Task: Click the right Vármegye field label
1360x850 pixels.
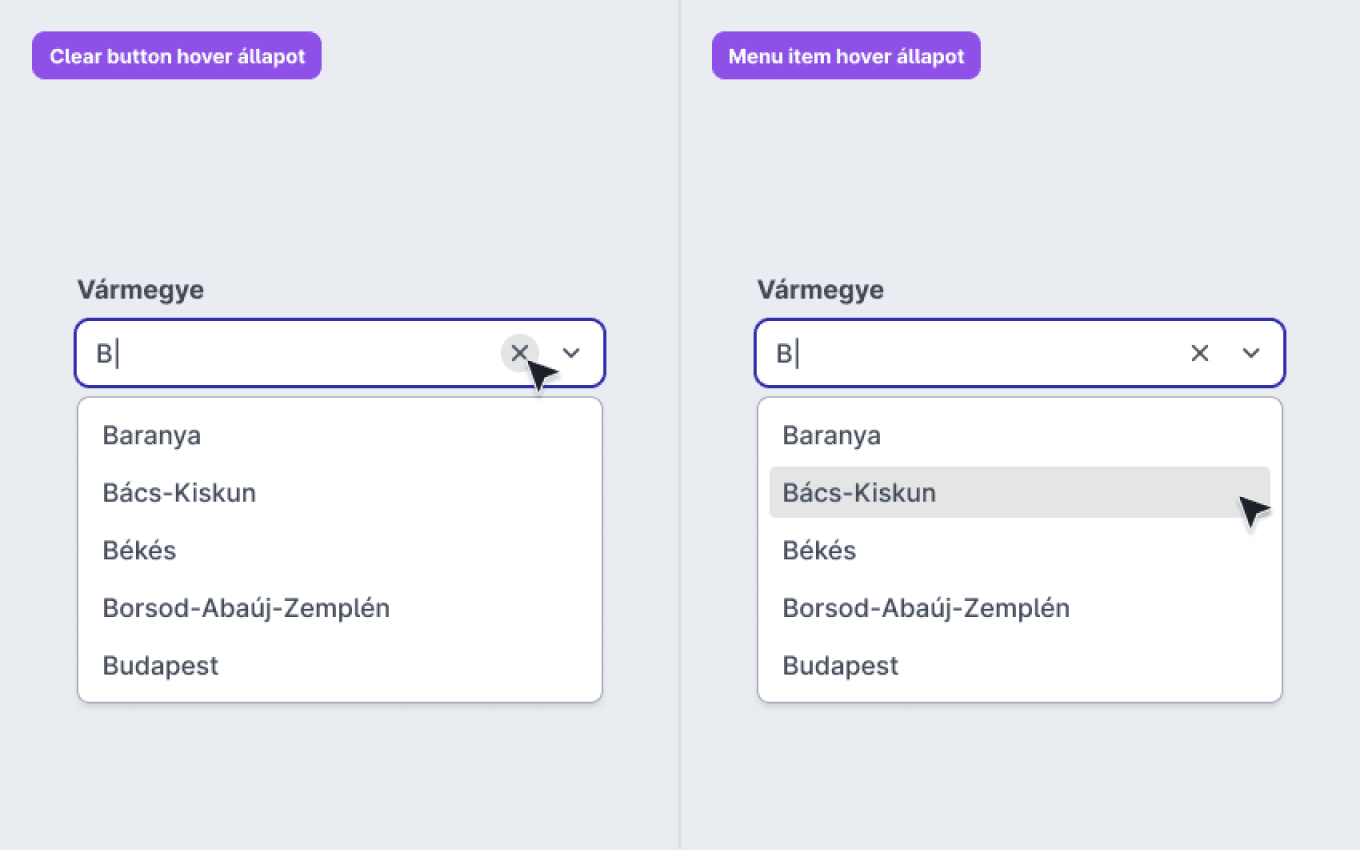Action: [821, 290]
